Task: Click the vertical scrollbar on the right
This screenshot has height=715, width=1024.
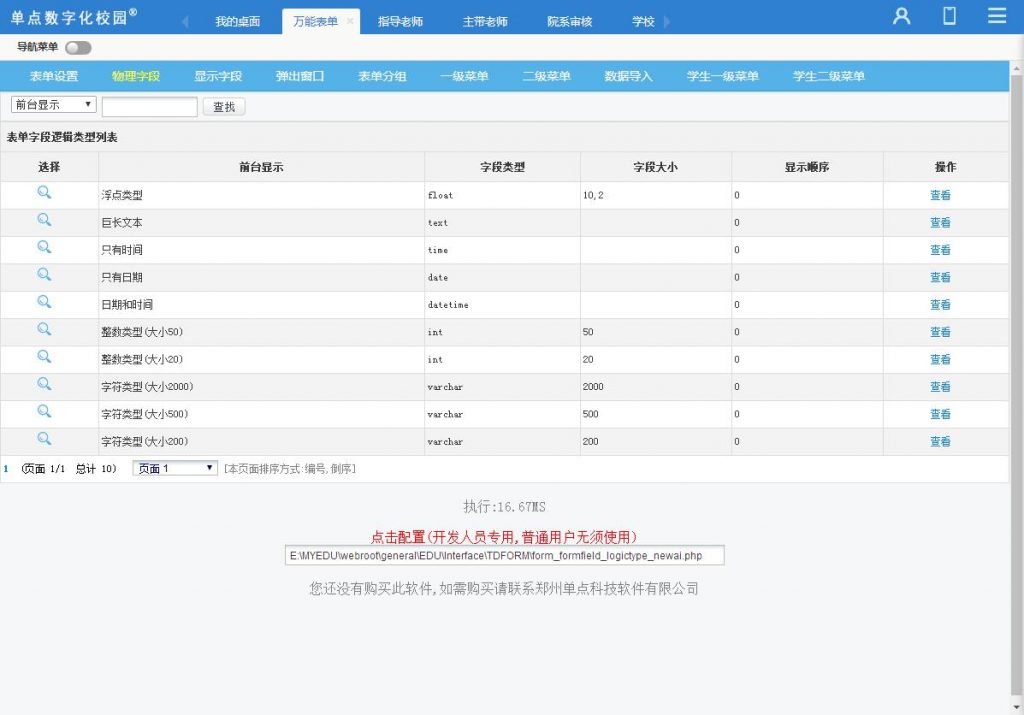Action: pos(1017,385)
